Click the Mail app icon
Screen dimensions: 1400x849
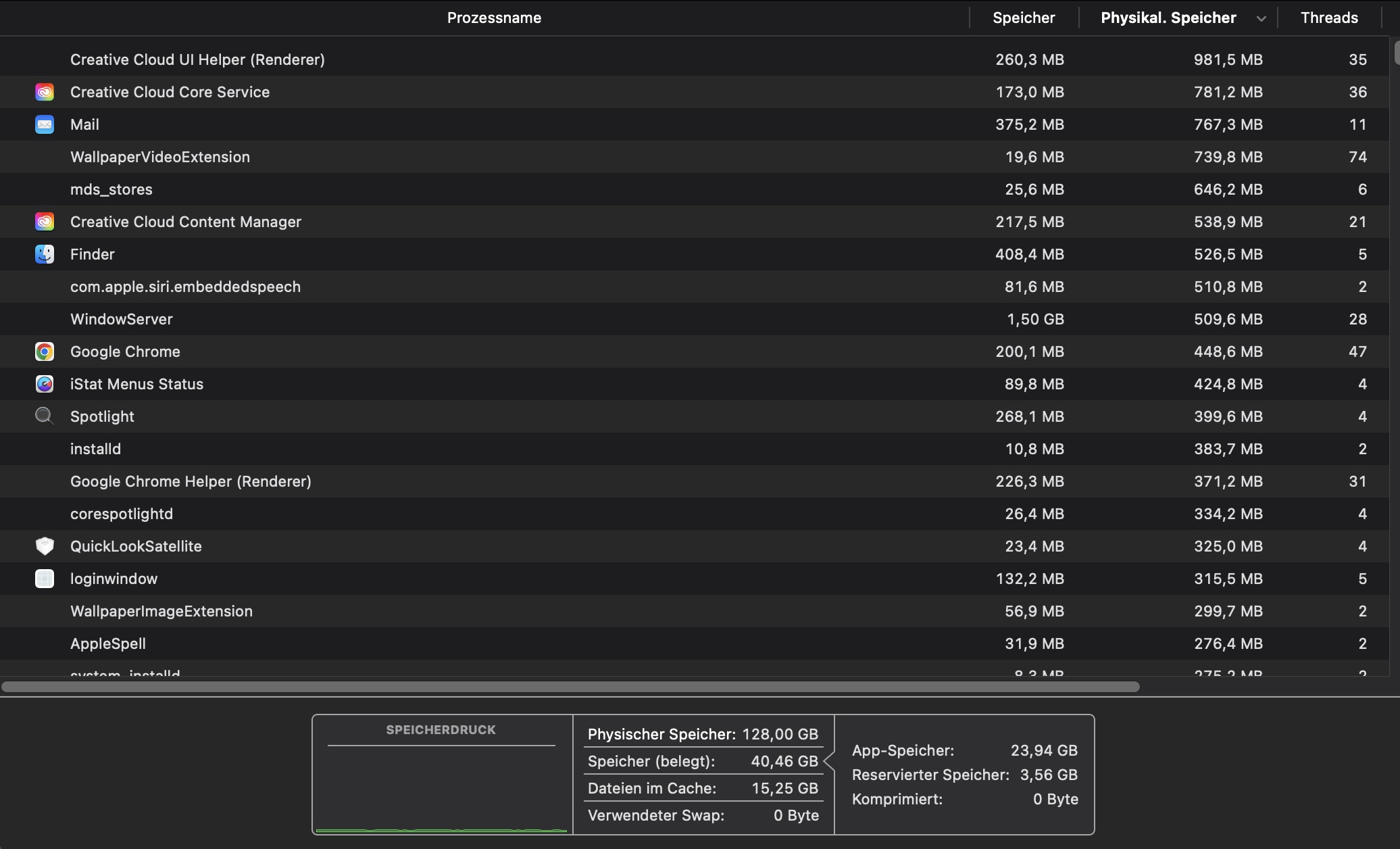[x=45, y=124]
